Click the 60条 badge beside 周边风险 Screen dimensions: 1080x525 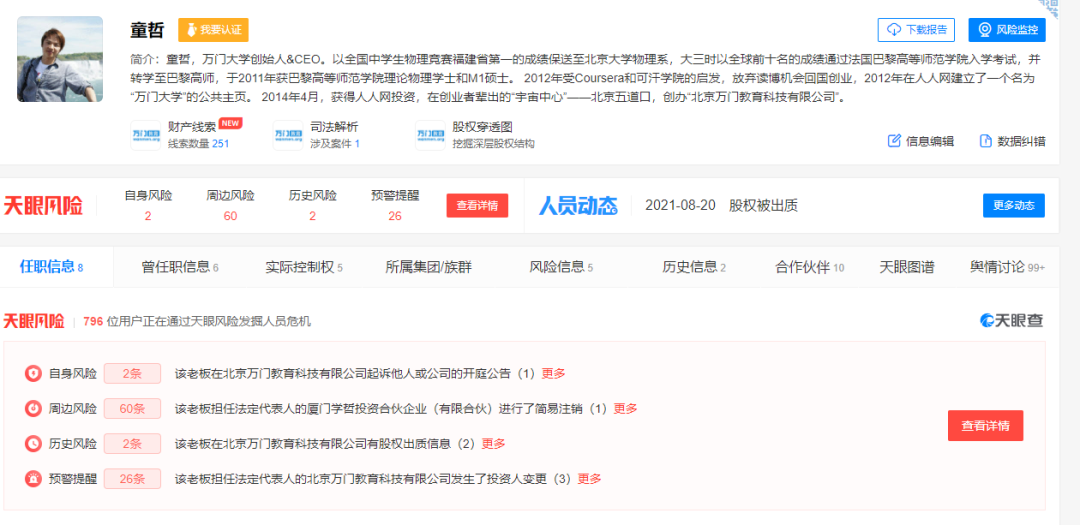132,409
